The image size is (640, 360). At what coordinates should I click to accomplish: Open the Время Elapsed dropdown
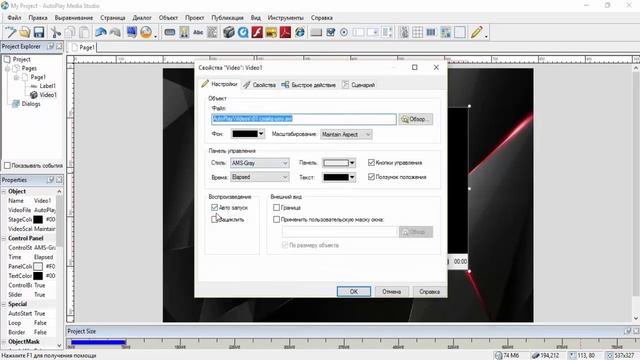[x=260, y=177]
